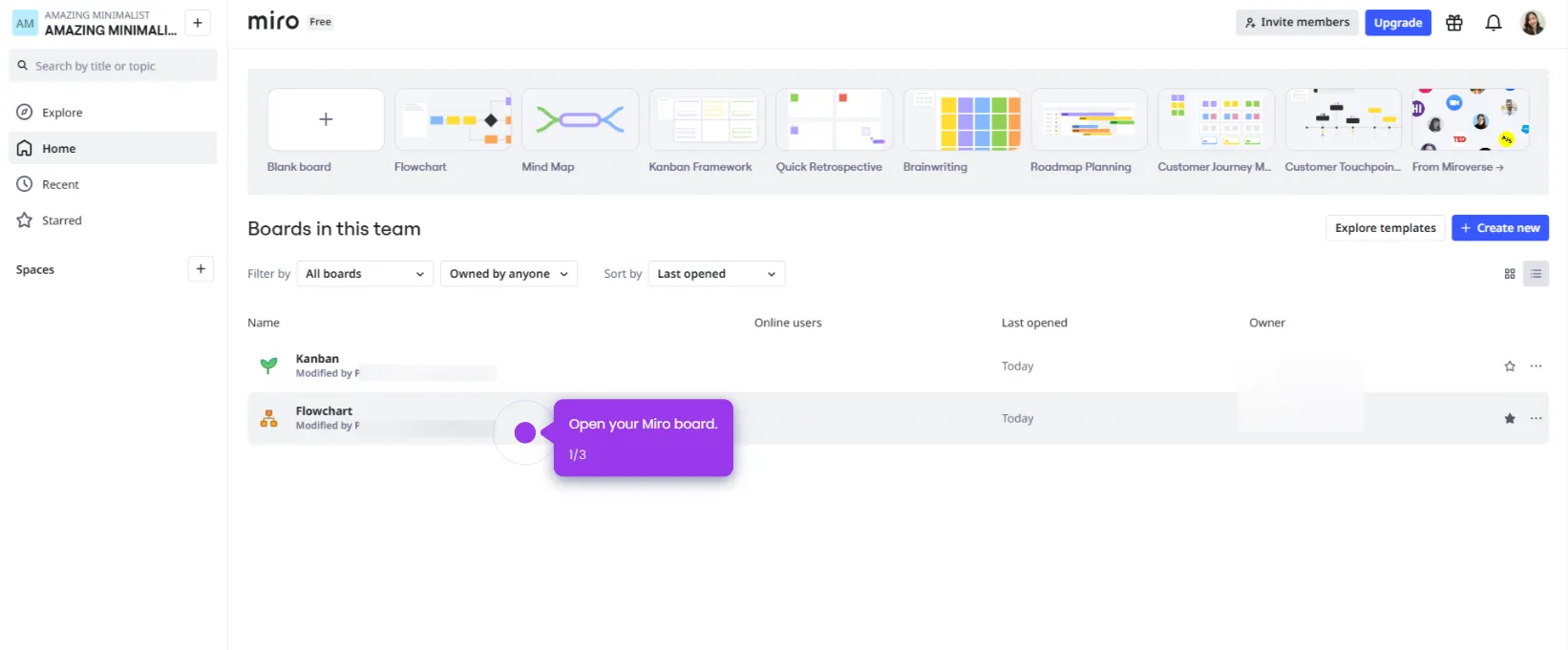Screen dimensions: 1568x650
Task: Open more options for Flowchart board
Action: (1536, 419)
